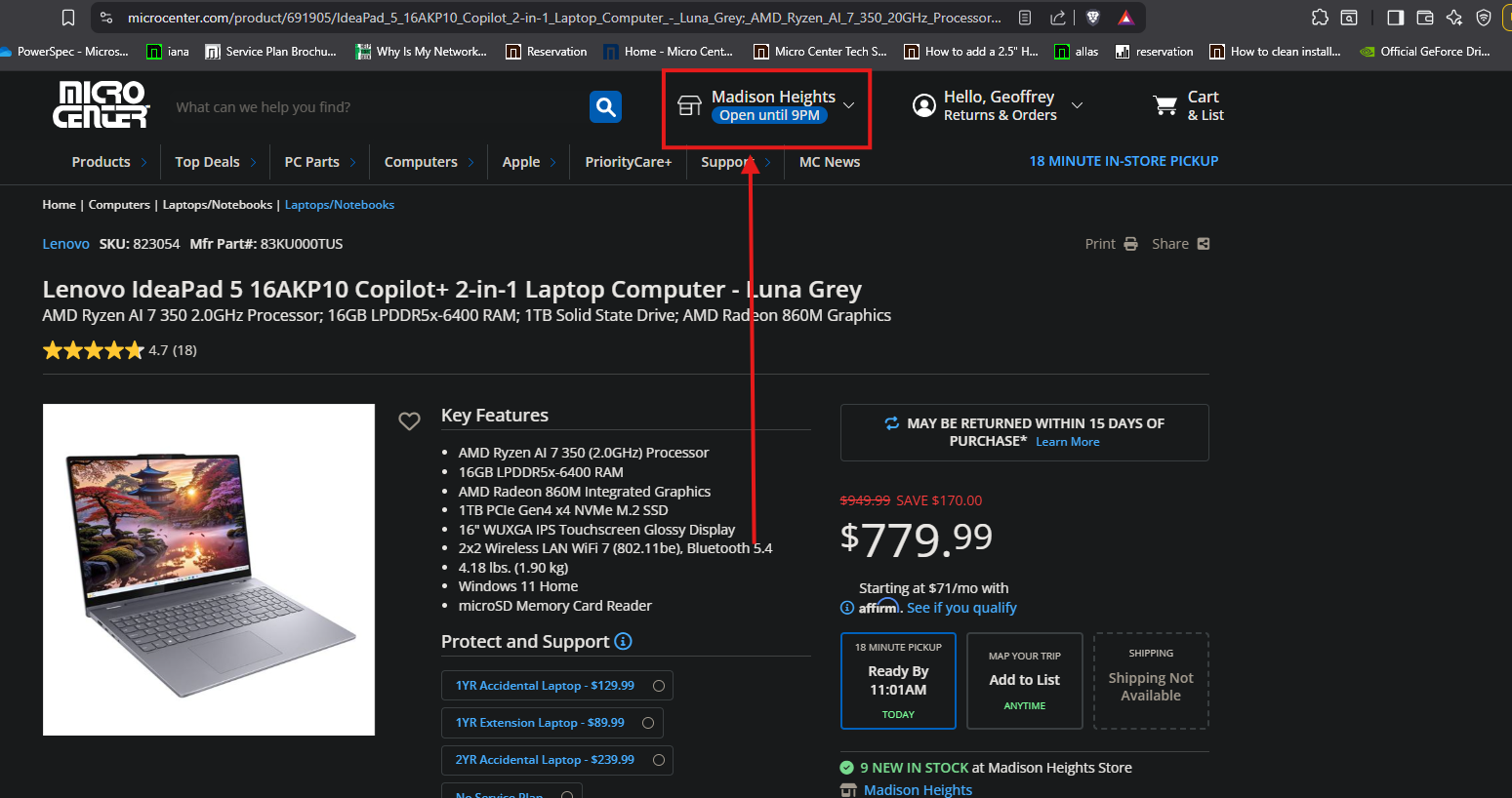Click the Protect and Support info icon
This screenshot has width=1512, height=798.
click(623, 641)
